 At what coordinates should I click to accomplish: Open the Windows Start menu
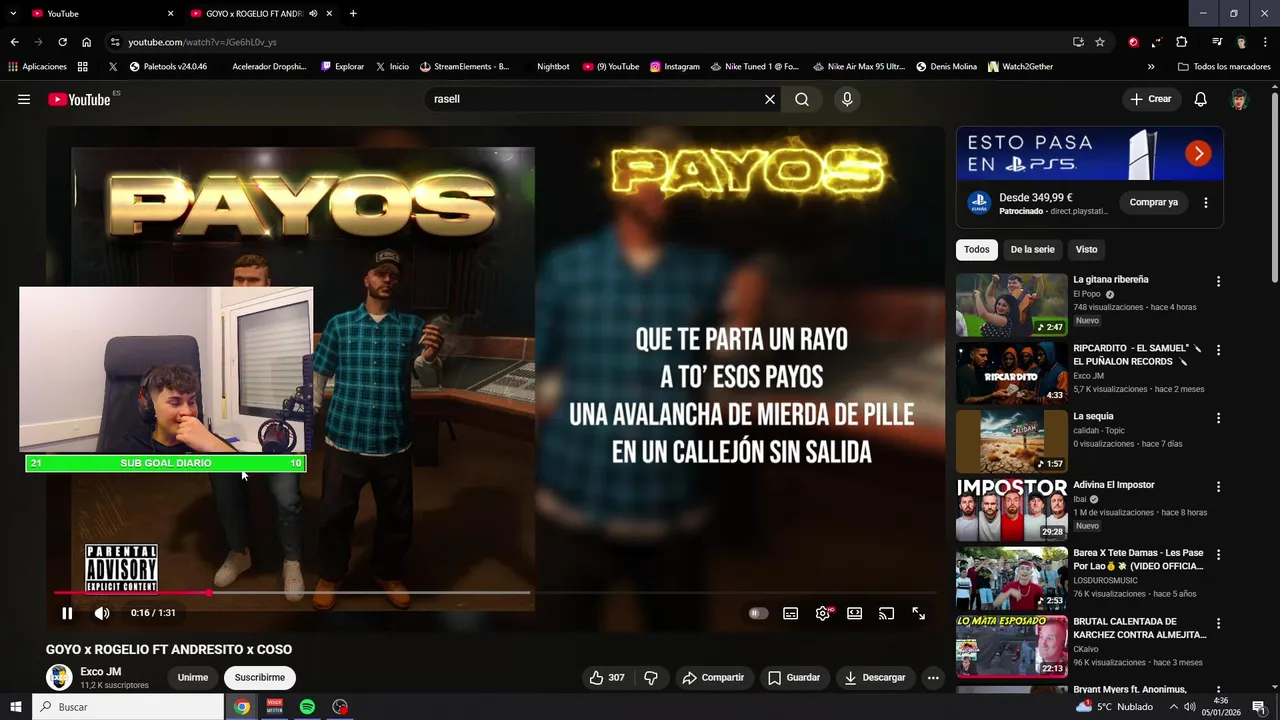15,707
